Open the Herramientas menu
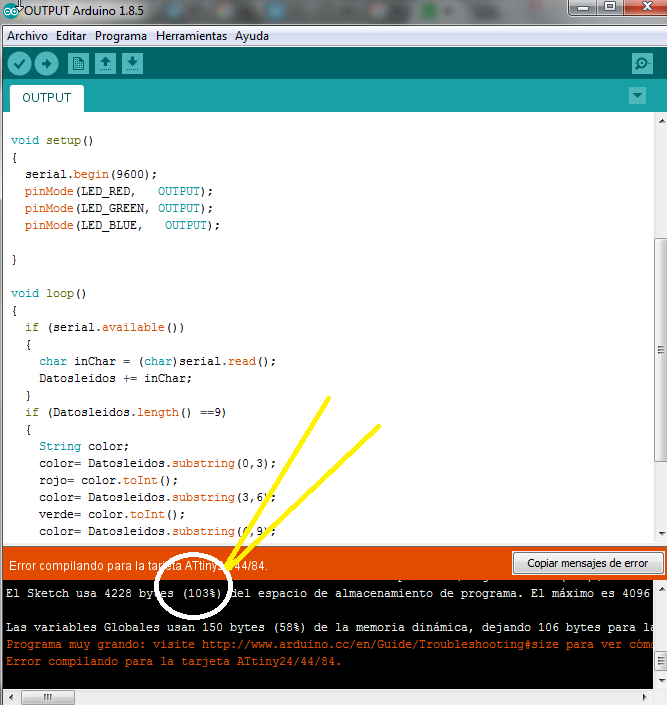This screenshot has width=667, height=705. pos(191,36)
